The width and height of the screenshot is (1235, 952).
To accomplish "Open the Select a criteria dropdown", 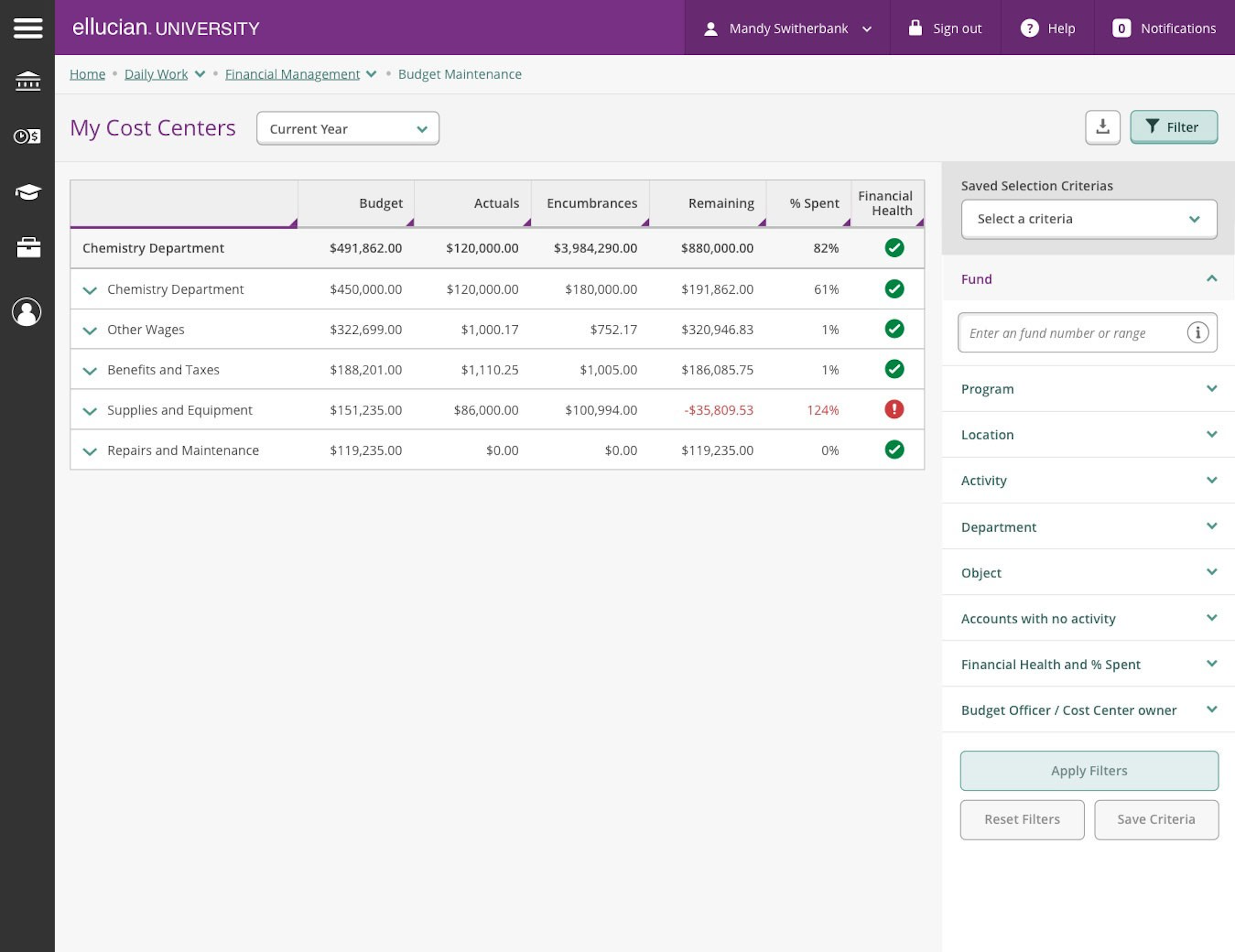I will [1088, 219].
